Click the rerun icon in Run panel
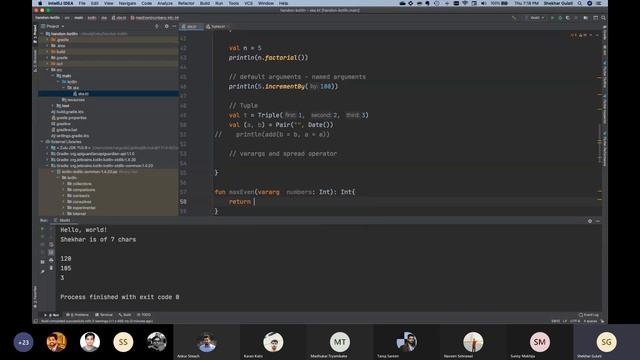The image size is (640, 360). point(42,229)
